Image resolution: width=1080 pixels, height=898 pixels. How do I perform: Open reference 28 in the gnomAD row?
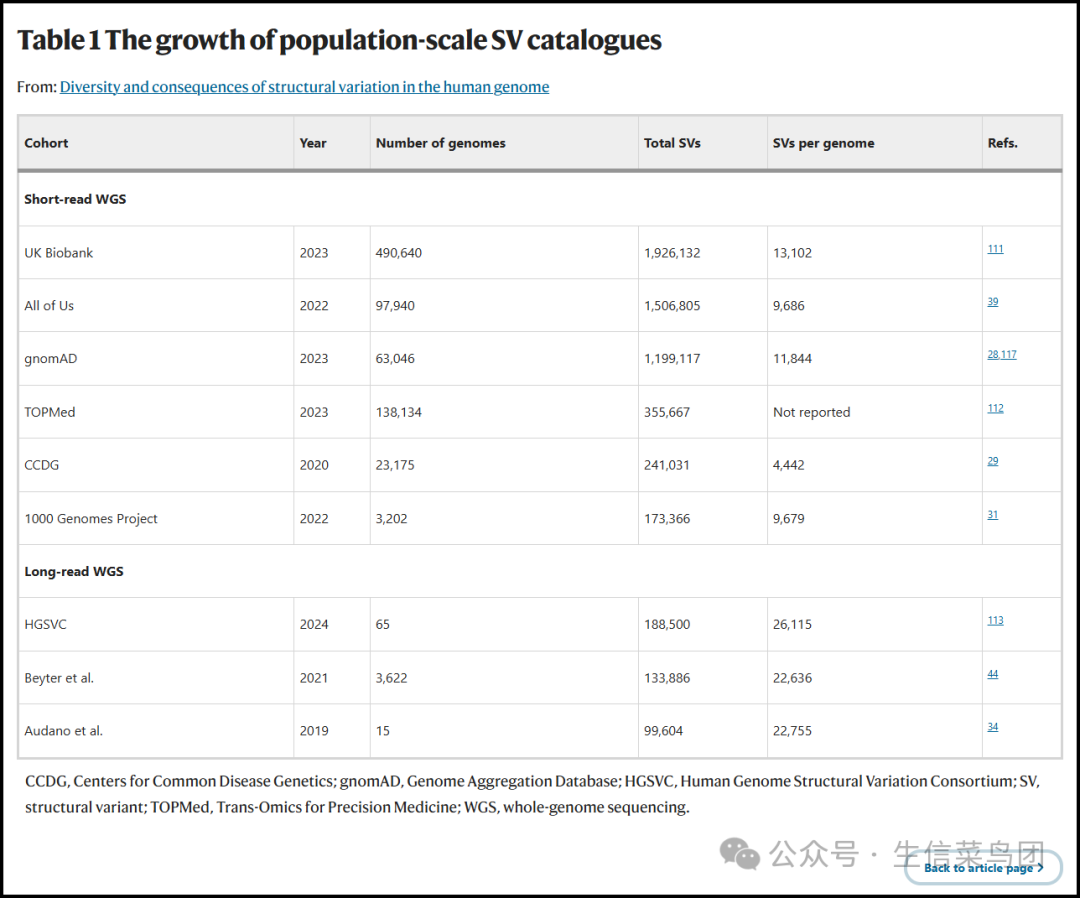993,355
